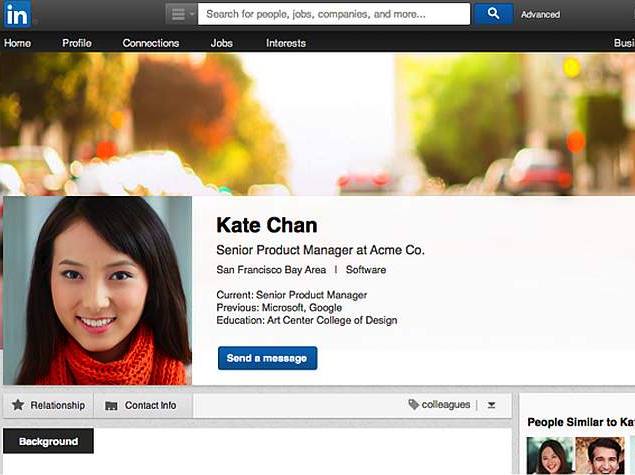Screen dimensions: 635x475
Task: Click the LinkedIn logo icon
Action: pyautogui.click(x=17, y=14)
